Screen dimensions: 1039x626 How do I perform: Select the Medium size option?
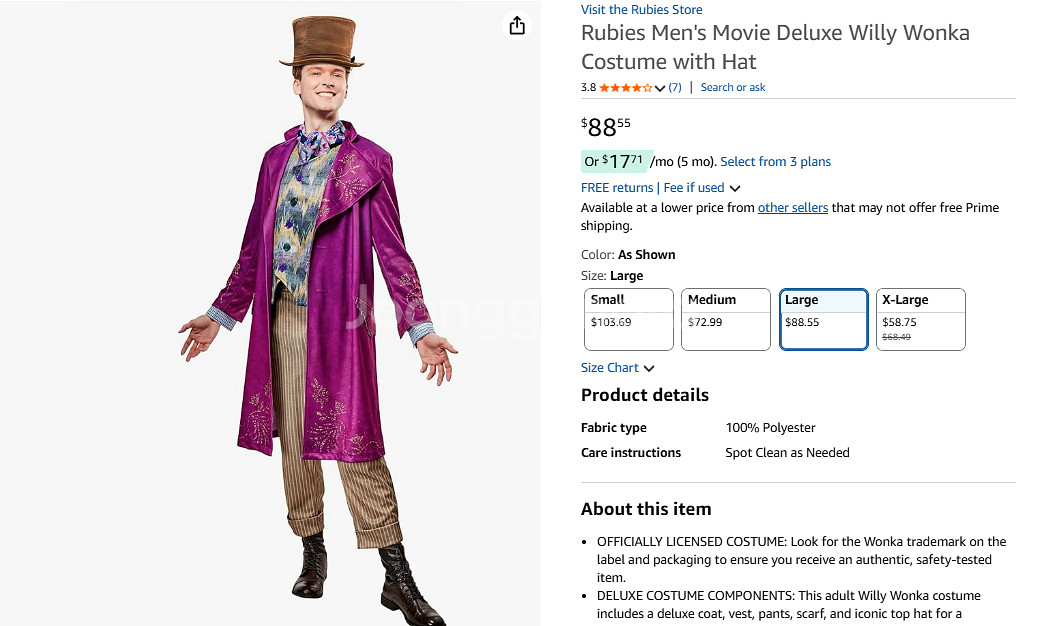725,319
